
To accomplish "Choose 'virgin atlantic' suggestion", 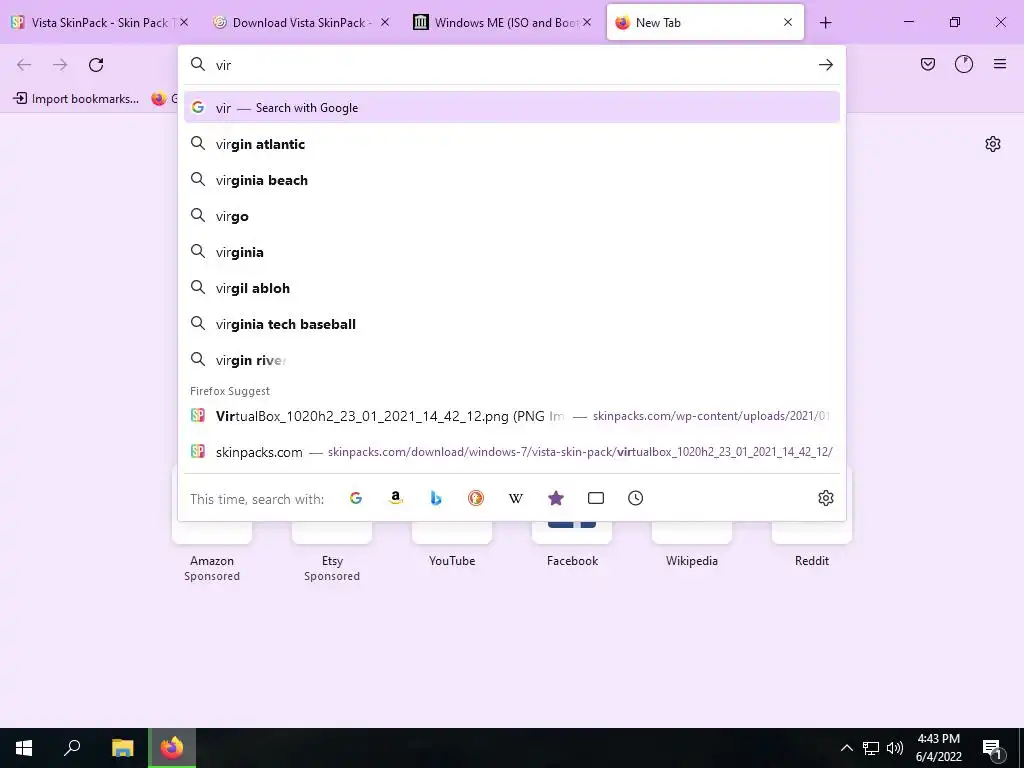I will [x=512, y=144].
